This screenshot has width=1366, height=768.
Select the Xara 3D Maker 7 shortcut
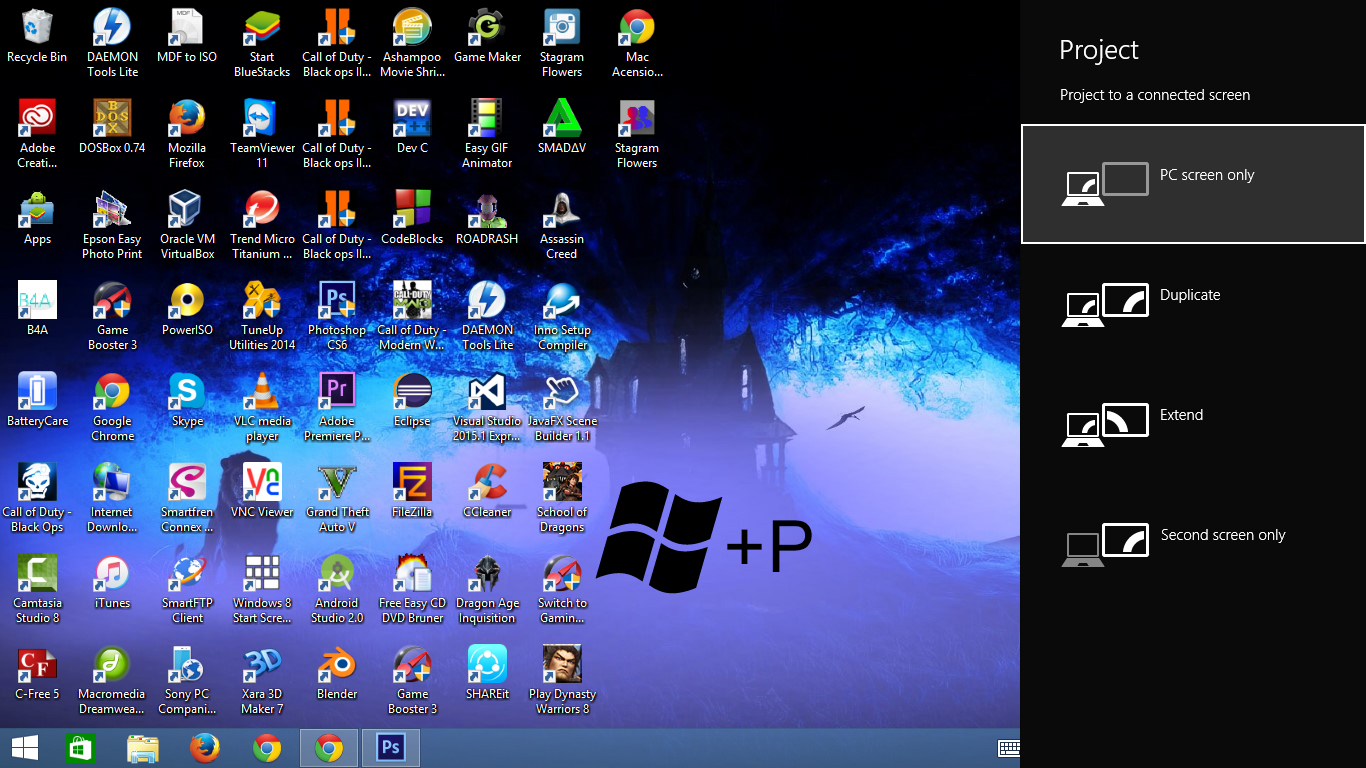262,681
